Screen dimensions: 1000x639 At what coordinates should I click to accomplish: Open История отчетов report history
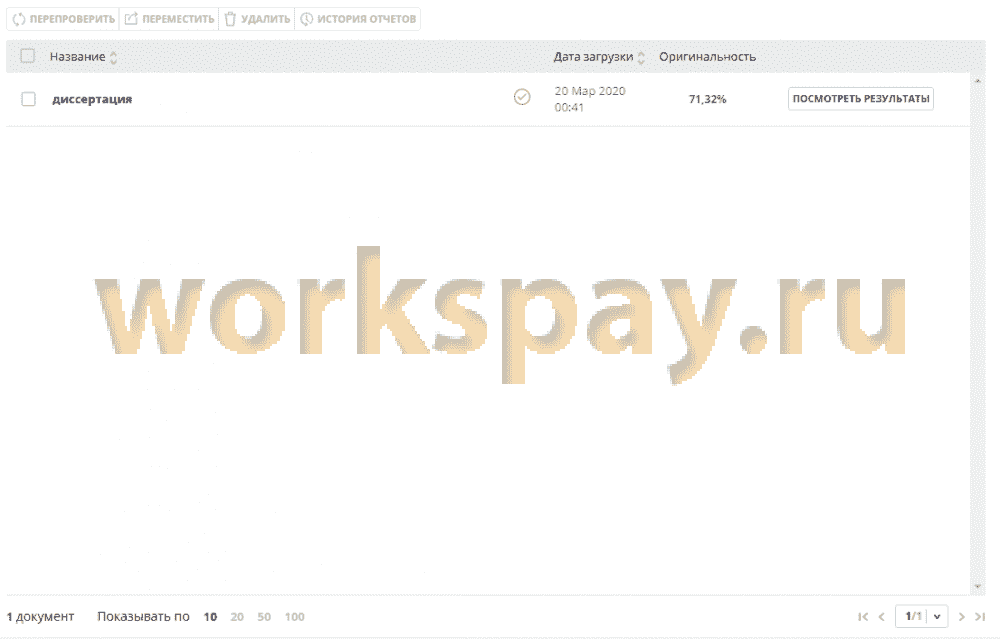tap(358, 19)
